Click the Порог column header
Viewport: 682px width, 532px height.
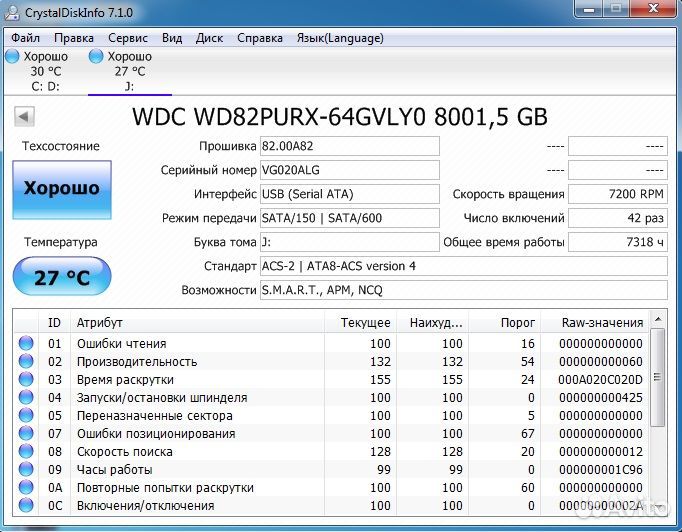coord(505,322)
